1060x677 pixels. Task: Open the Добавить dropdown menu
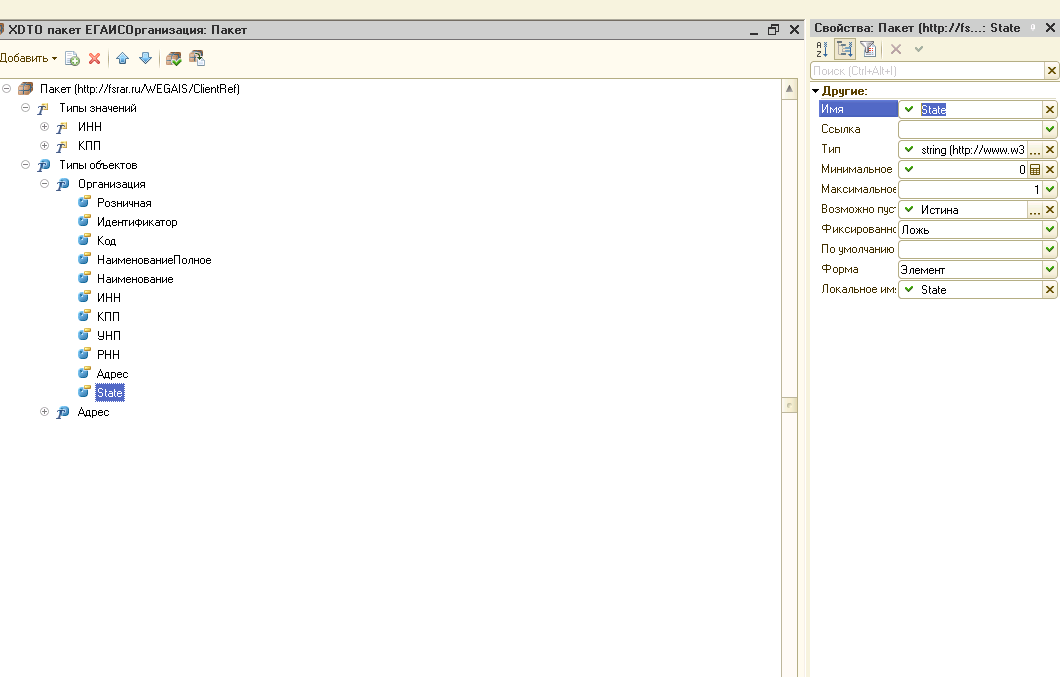coord(29,59)
